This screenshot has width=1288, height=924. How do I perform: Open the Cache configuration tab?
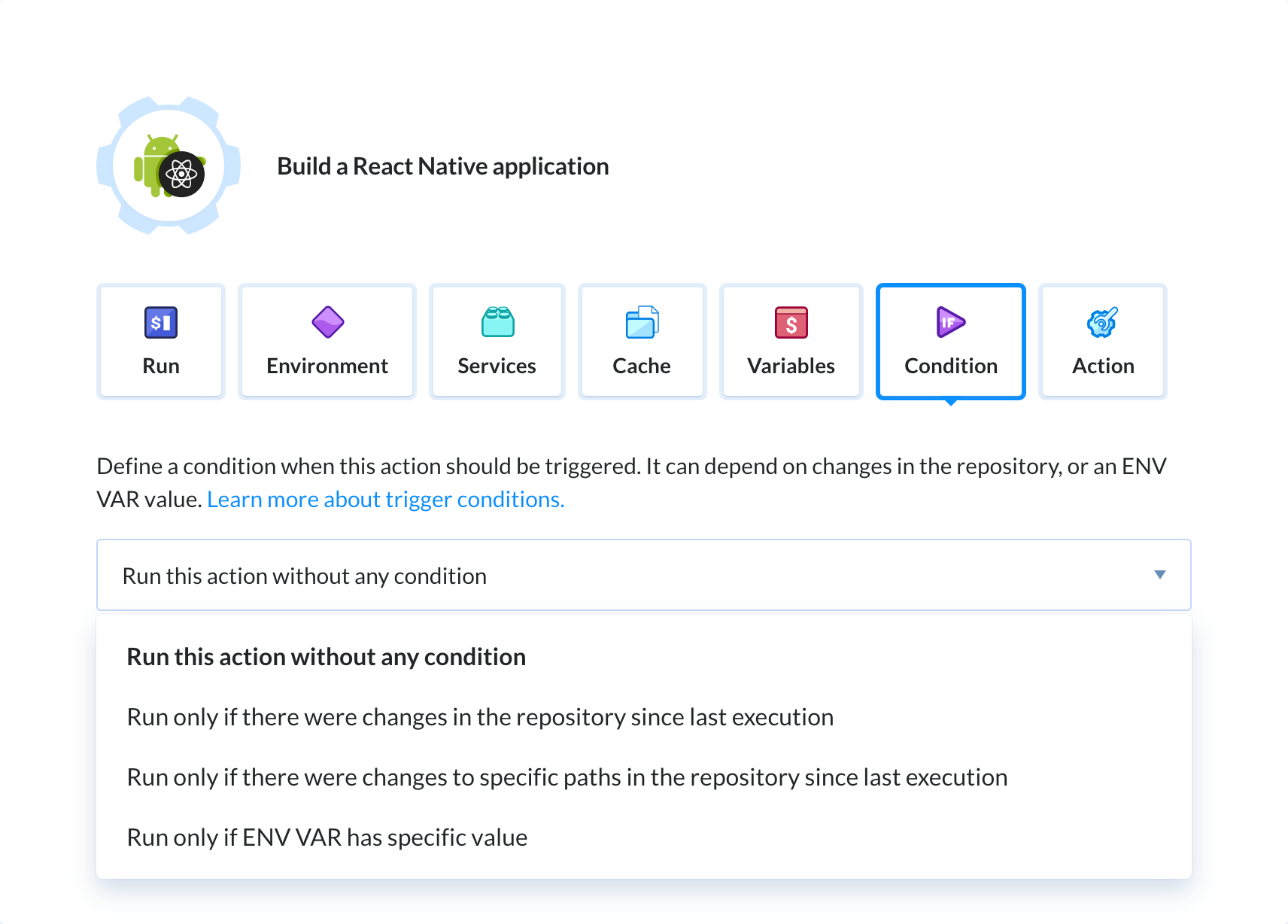click(642, 366)
